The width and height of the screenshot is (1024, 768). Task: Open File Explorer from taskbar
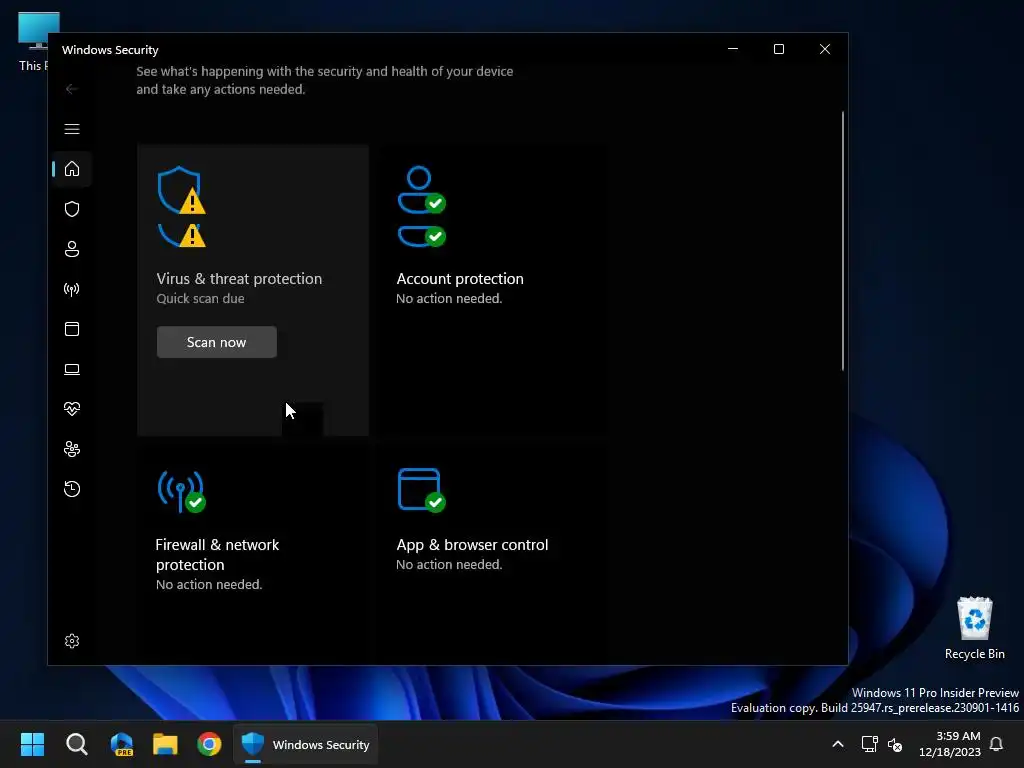click(x=165, y=744)
